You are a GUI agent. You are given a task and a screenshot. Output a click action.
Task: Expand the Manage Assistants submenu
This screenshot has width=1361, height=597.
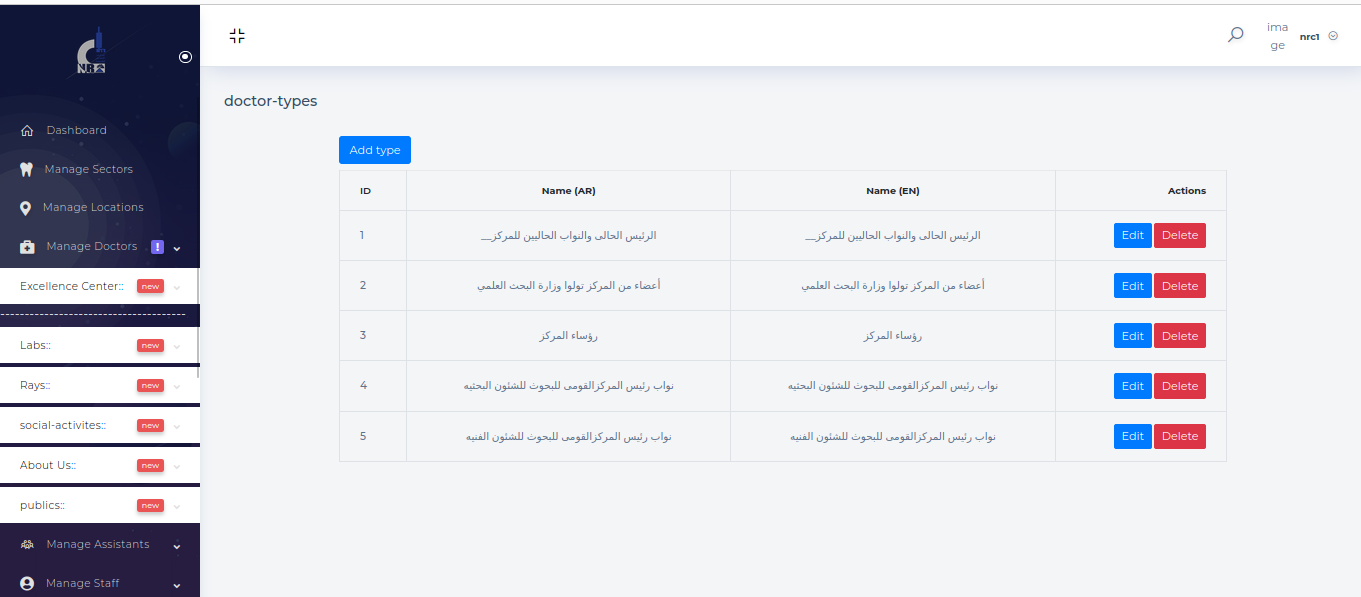tap(177, 546)
